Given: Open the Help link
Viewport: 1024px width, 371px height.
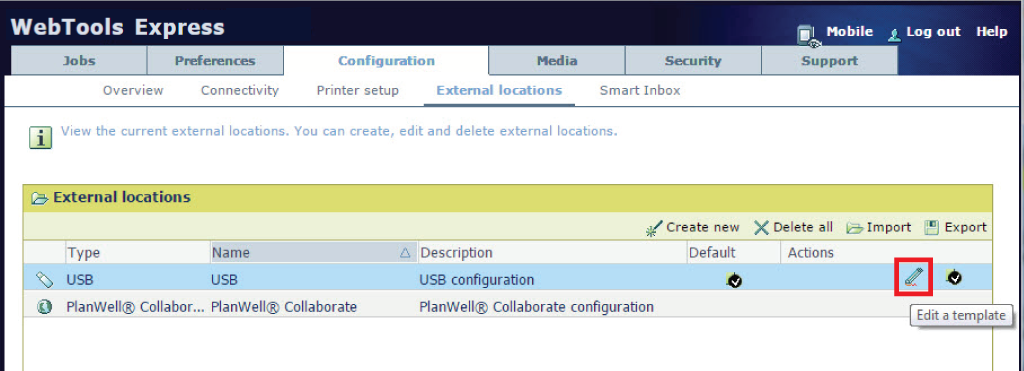Looking at the screenshot, I should (x=991, y=31).
